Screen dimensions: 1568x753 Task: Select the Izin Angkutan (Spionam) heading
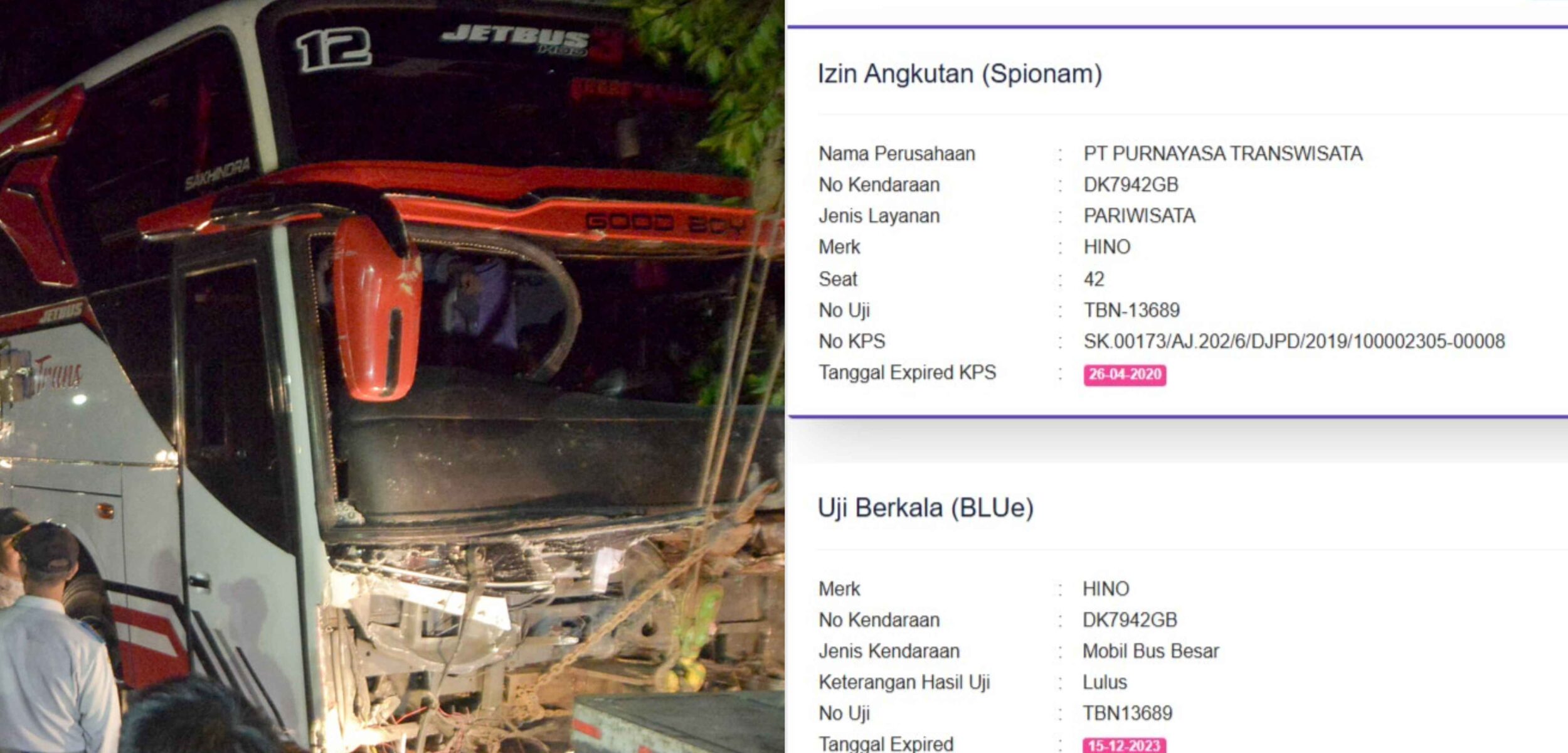click(960, 74)
